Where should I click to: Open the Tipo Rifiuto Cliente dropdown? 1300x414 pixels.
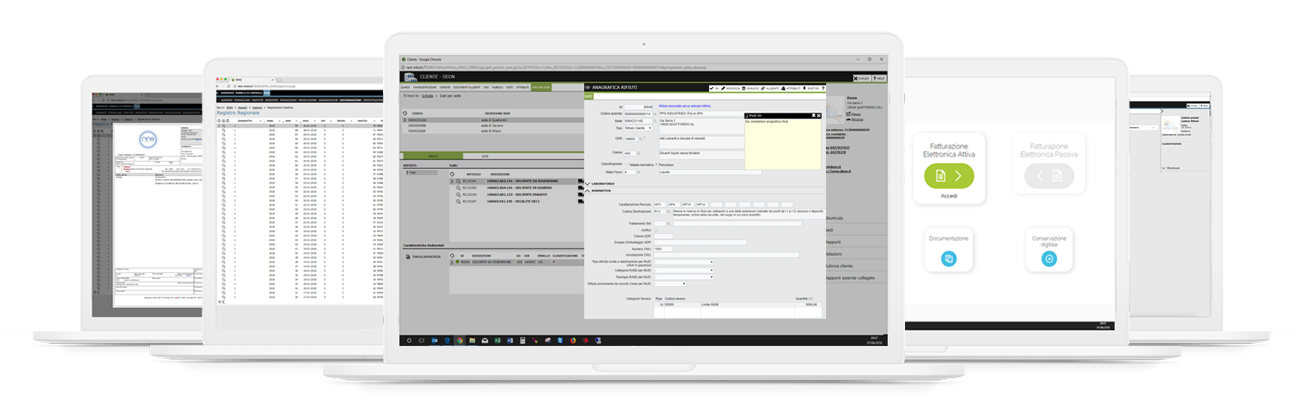tap(638, 128)
